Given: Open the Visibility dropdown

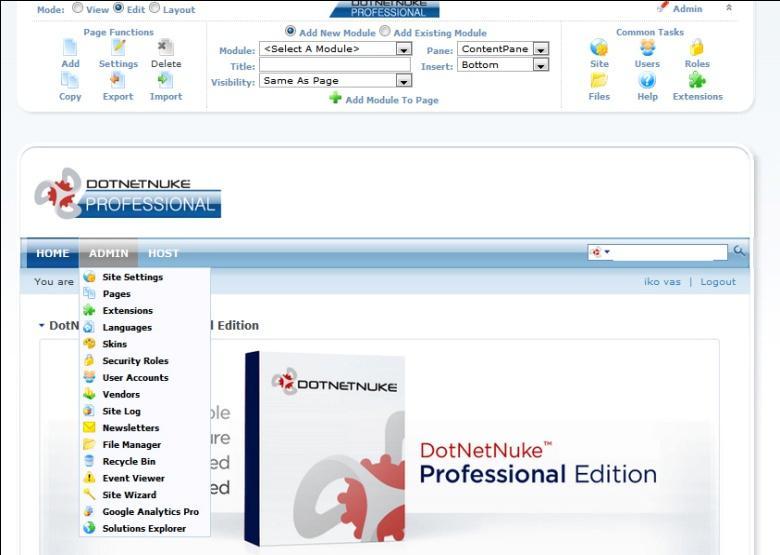Looking at the screenshot, I should click(335, 81).
